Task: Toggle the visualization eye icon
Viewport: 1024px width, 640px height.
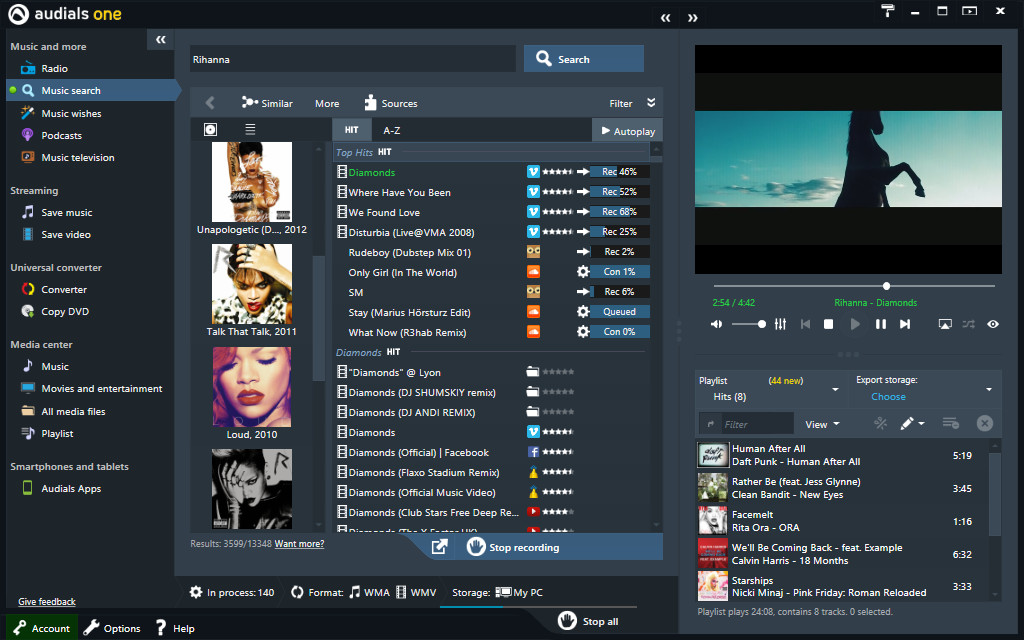Action: click(993, 323)
